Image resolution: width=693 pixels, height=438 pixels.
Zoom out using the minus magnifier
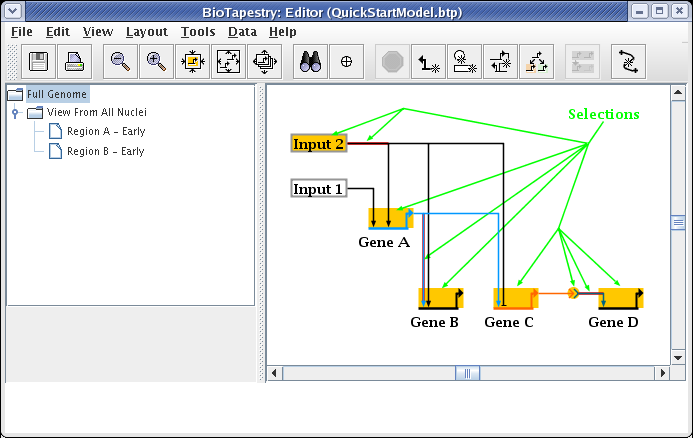point(120,62)
